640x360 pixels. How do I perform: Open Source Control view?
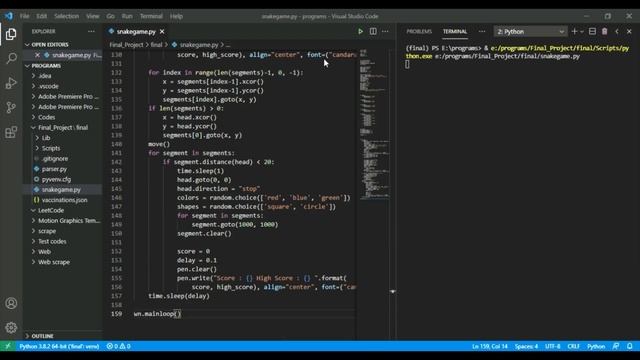coord(11,107)
